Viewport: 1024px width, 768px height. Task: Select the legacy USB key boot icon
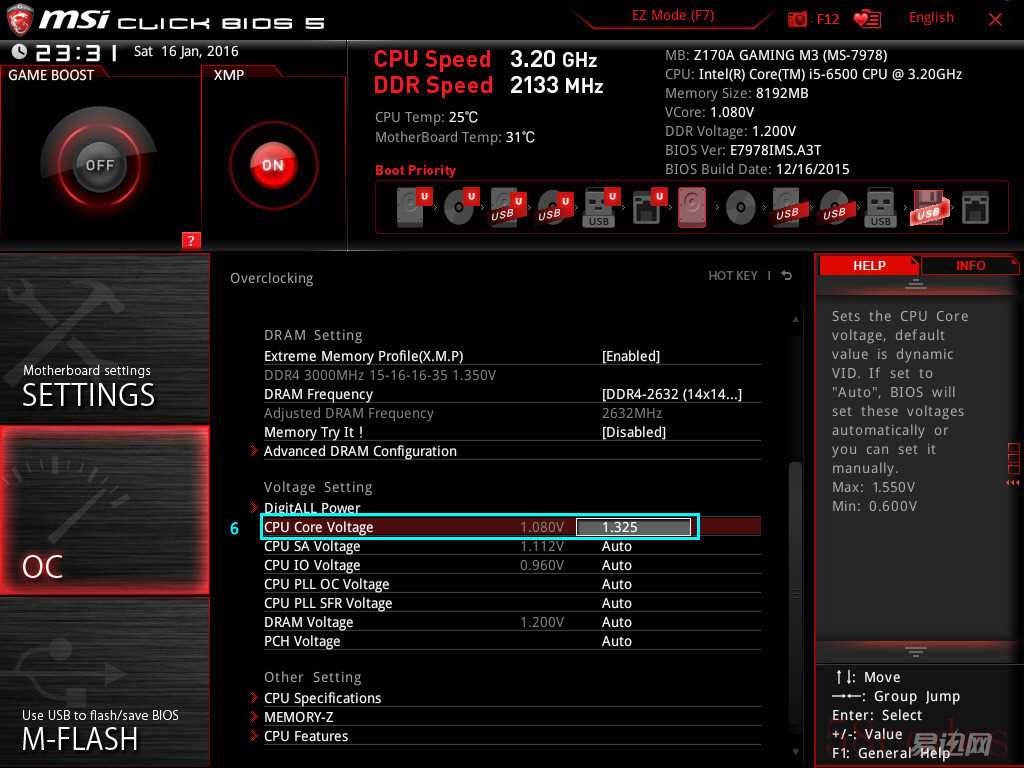(x=880, y=208)
